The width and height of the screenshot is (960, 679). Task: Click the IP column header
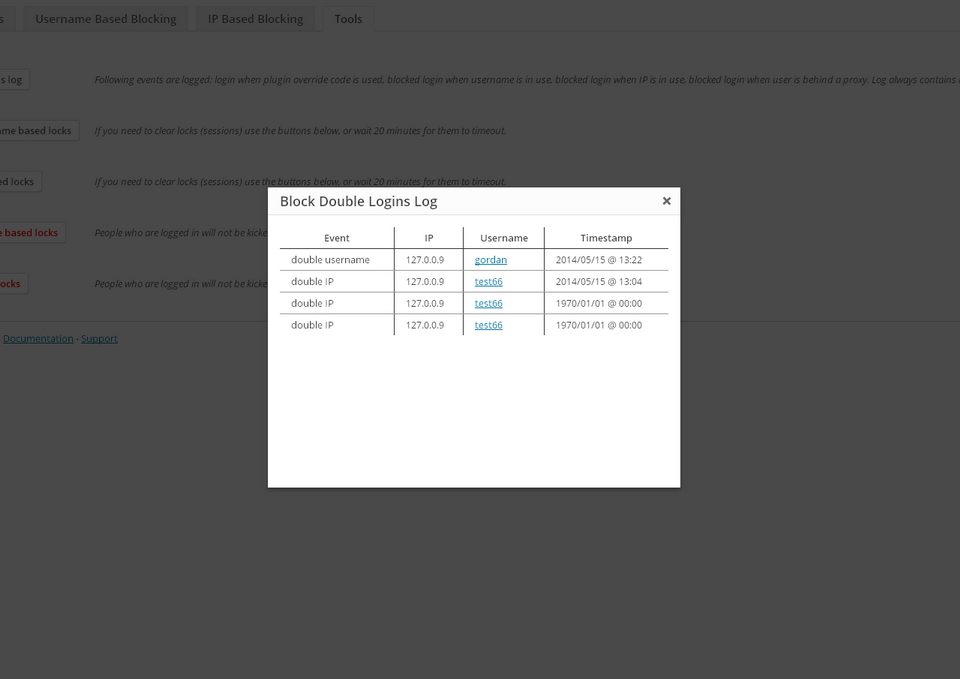click(x=428, y=238)
